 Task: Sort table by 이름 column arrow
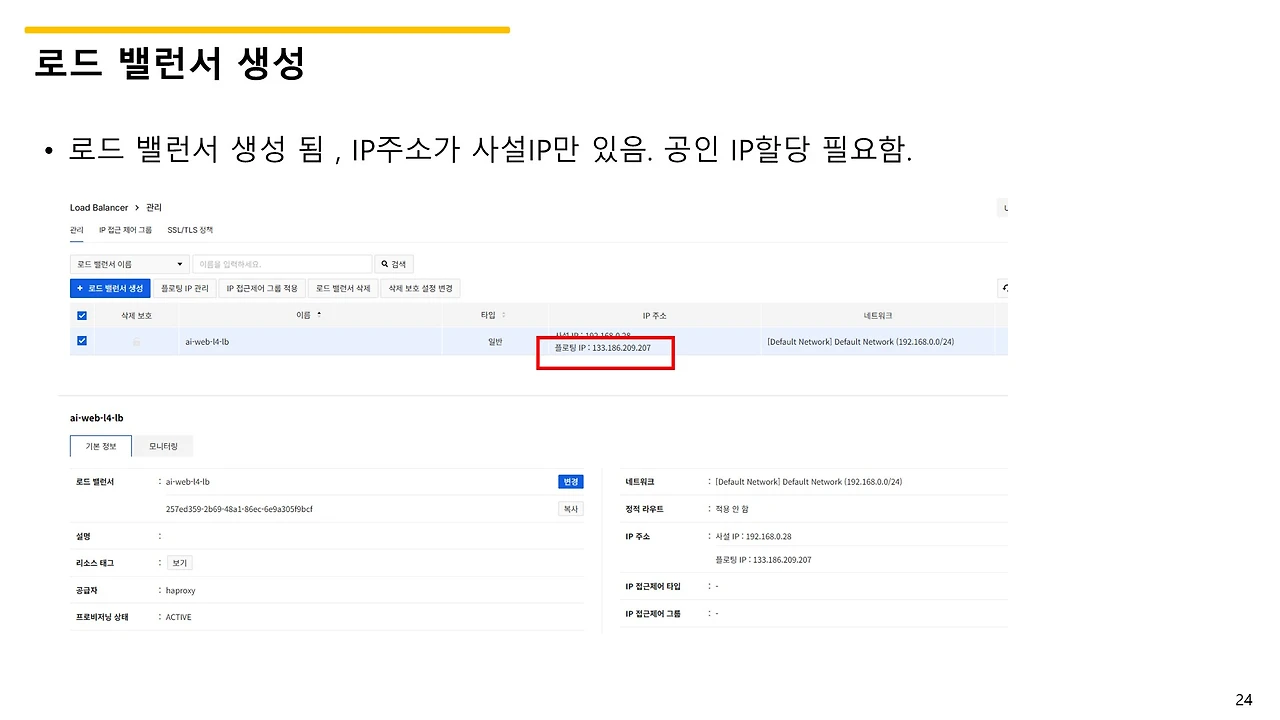(320, 314)
